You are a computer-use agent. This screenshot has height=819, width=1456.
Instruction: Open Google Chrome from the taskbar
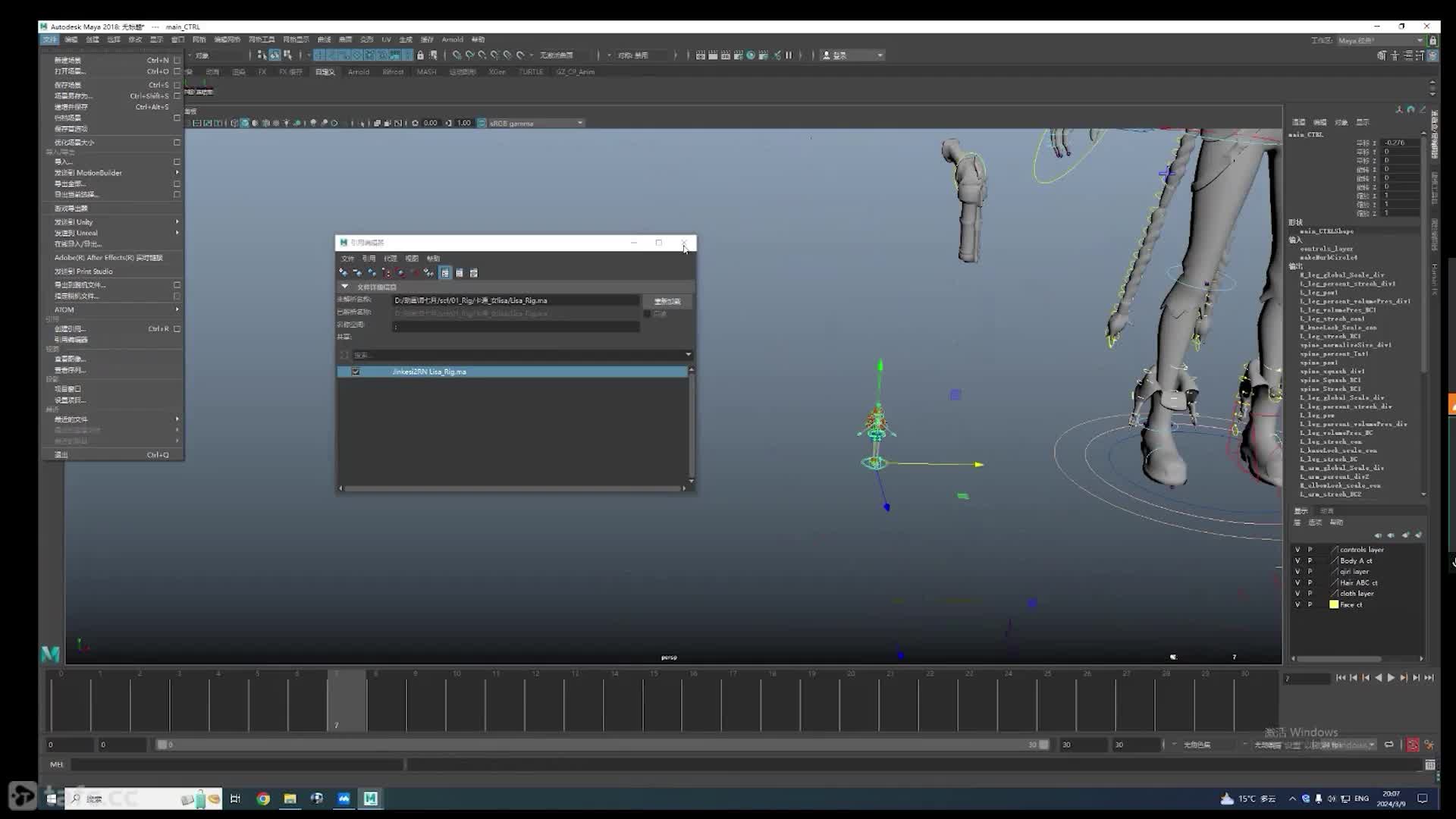[263, 799]
